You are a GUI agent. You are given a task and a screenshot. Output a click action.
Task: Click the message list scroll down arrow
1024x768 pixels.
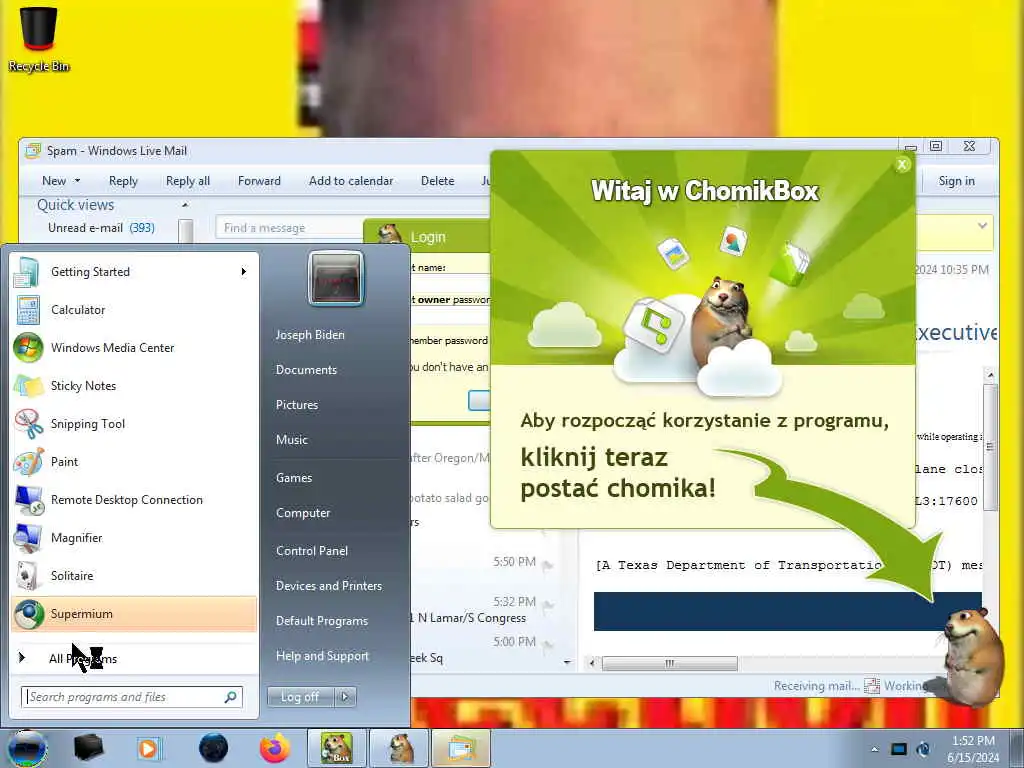(x=567, y=662)
